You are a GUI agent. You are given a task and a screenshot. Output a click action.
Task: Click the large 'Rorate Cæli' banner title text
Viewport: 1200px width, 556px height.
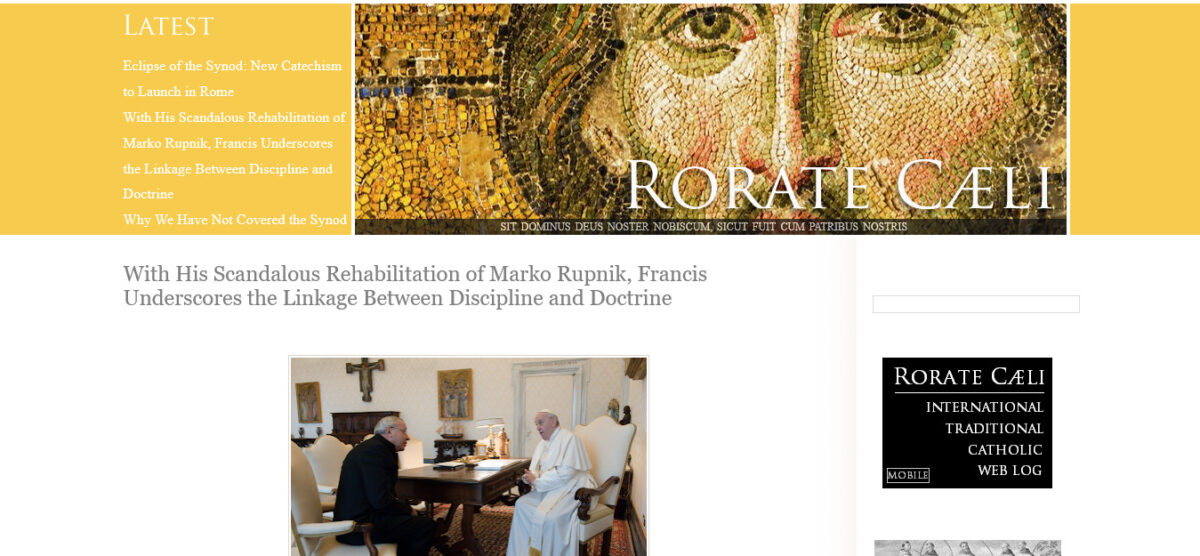pyautogui.click(x=840, y=186)
